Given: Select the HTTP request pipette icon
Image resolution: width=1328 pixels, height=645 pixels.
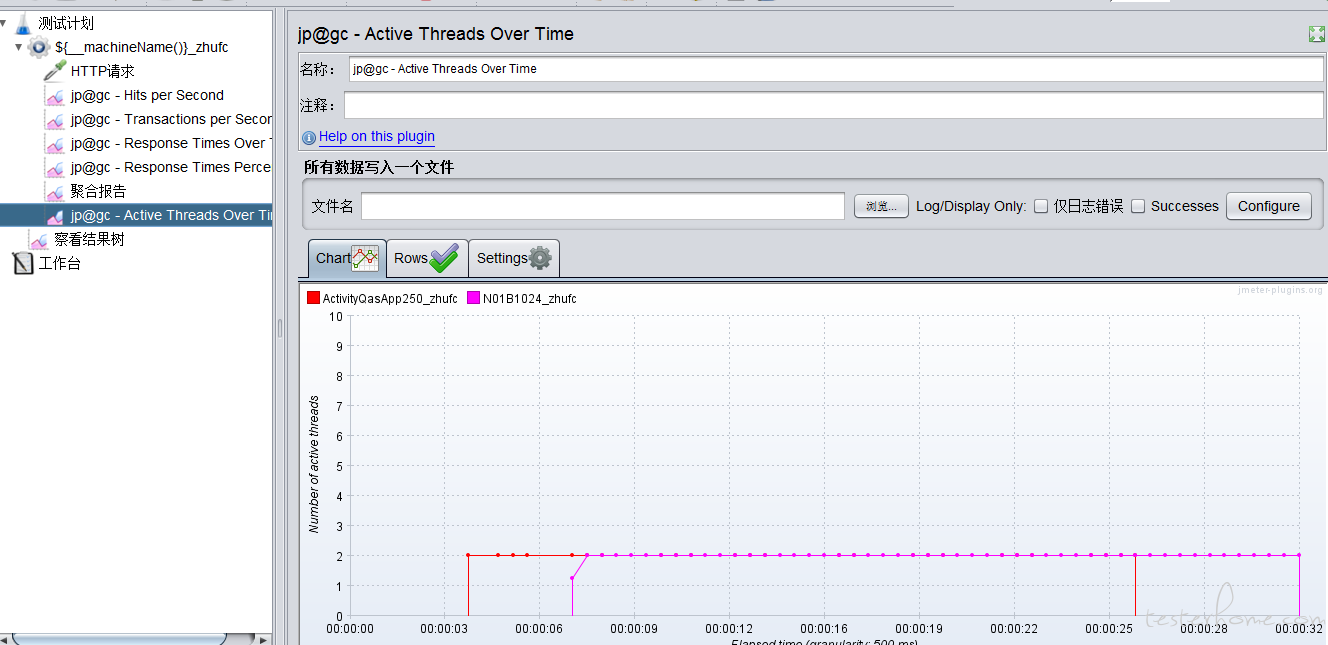Looking at the screenshot, I should [55, 71].
